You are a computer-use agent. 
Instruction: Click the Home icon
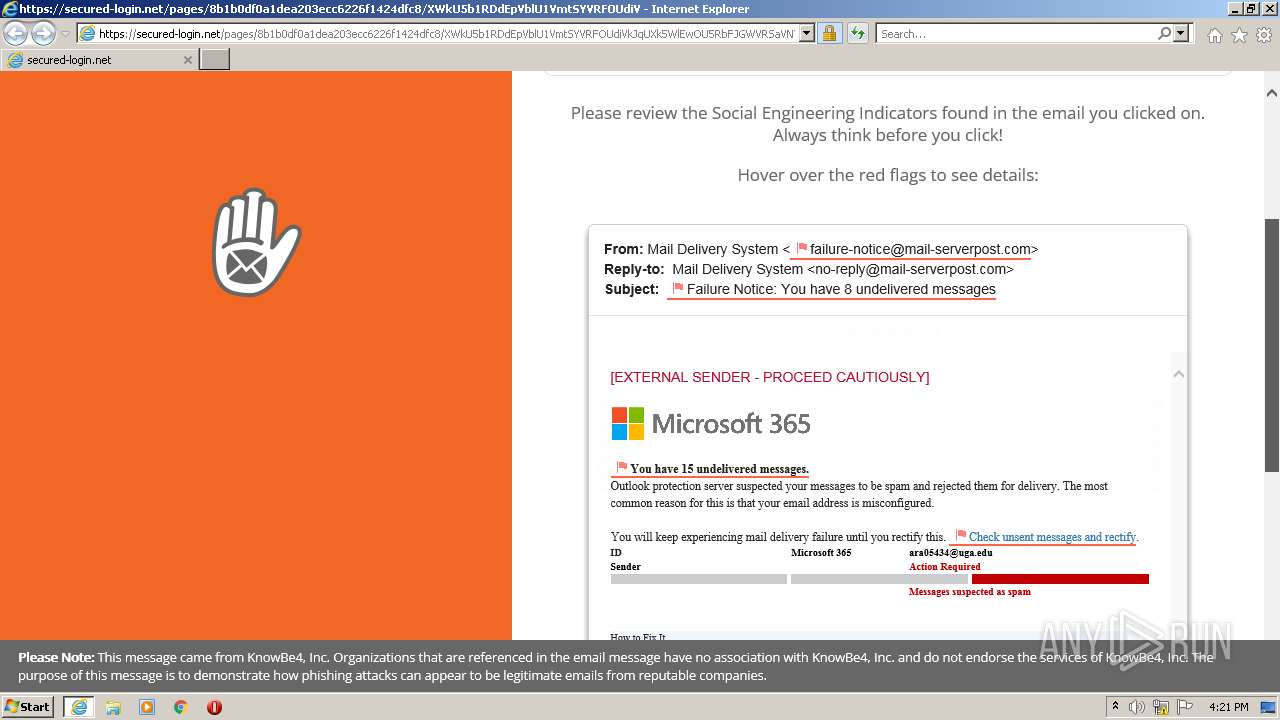(1214, 35)
